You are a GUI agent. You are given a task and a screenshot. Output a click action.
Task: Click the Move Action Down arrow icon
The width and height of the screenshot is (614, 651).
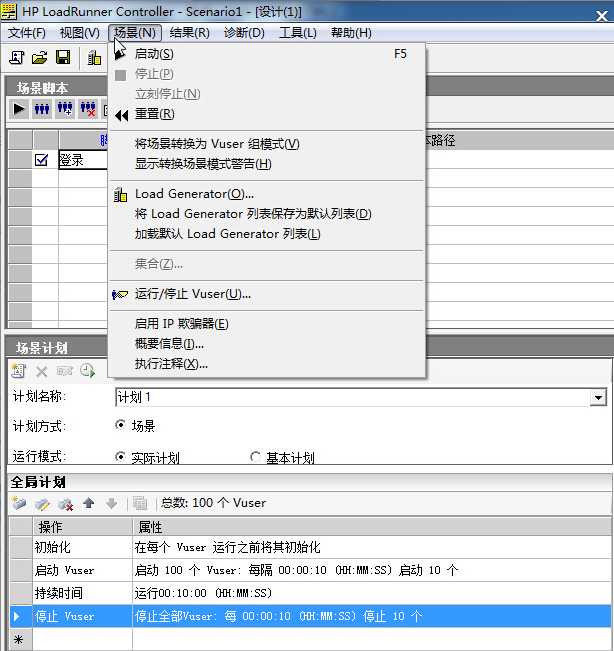coord(111,503)
